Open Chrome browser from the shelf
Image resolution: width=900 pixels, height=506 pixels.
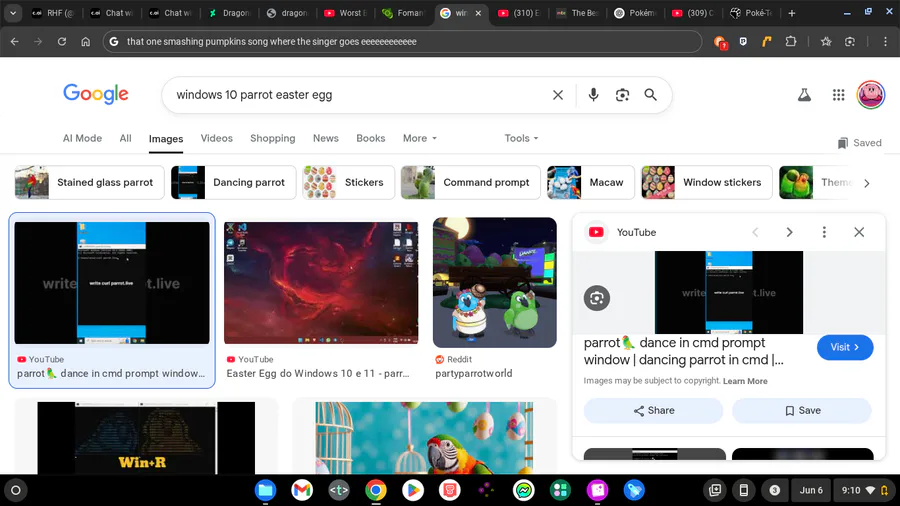coord(375,490)
